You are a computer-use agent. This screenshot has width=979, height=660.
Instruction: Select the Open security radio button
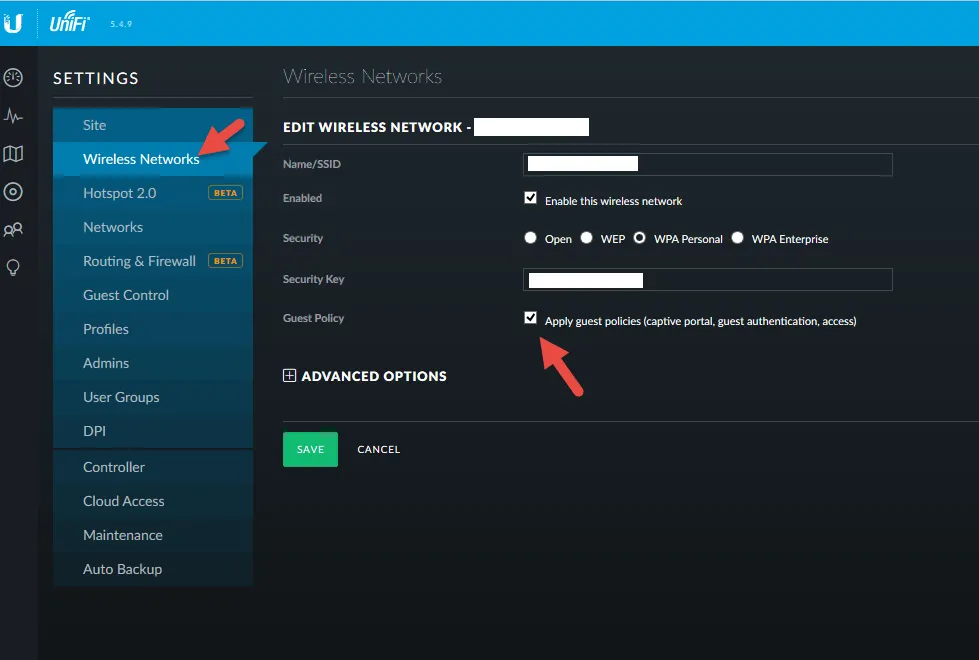pyautogui.click(x=531, y=238)
